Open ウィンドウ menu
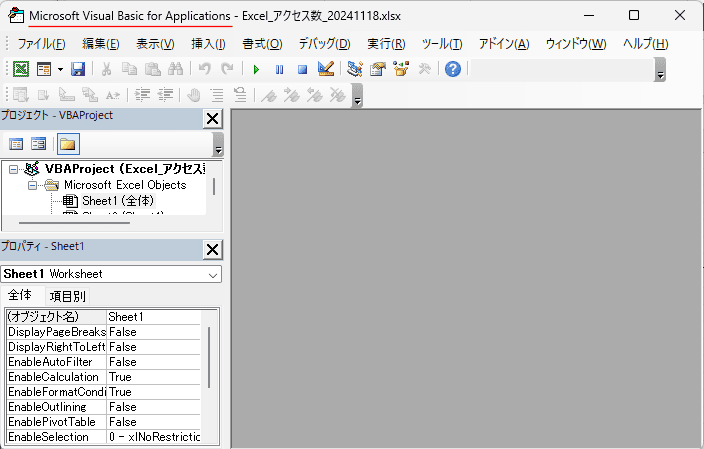Viewport: 704px width, 449px height. coord(576,44)
